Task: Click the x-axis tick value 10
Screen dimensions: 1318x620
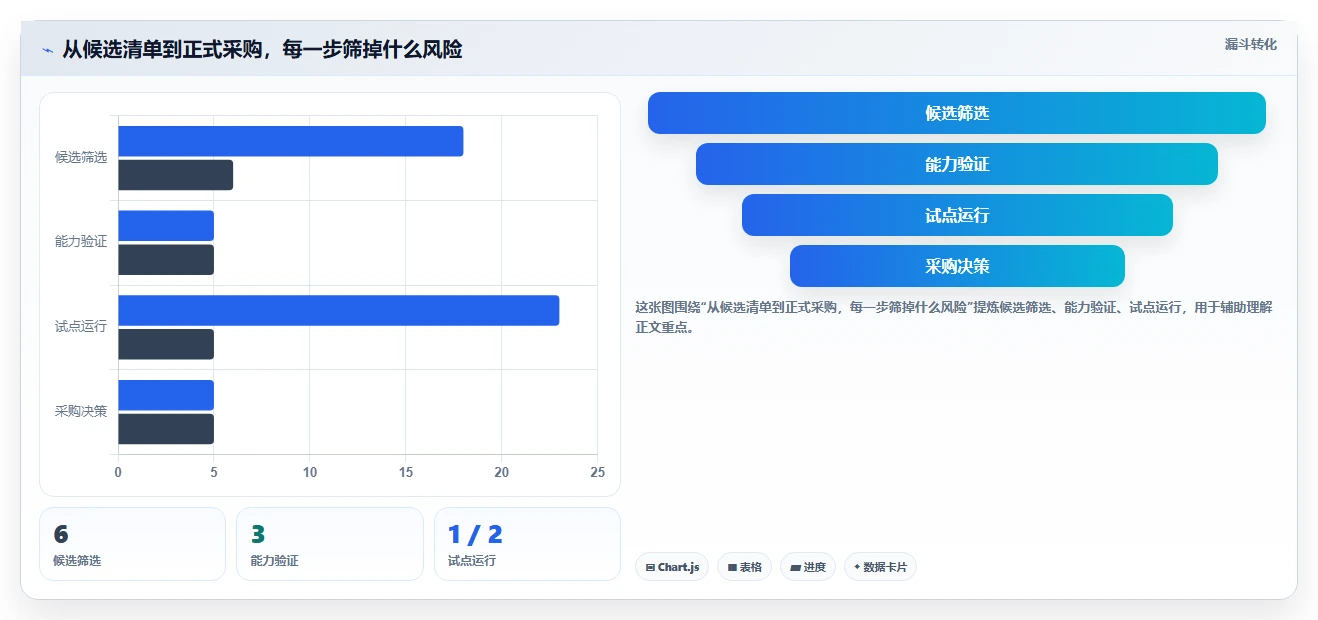Action: (310, 473)
